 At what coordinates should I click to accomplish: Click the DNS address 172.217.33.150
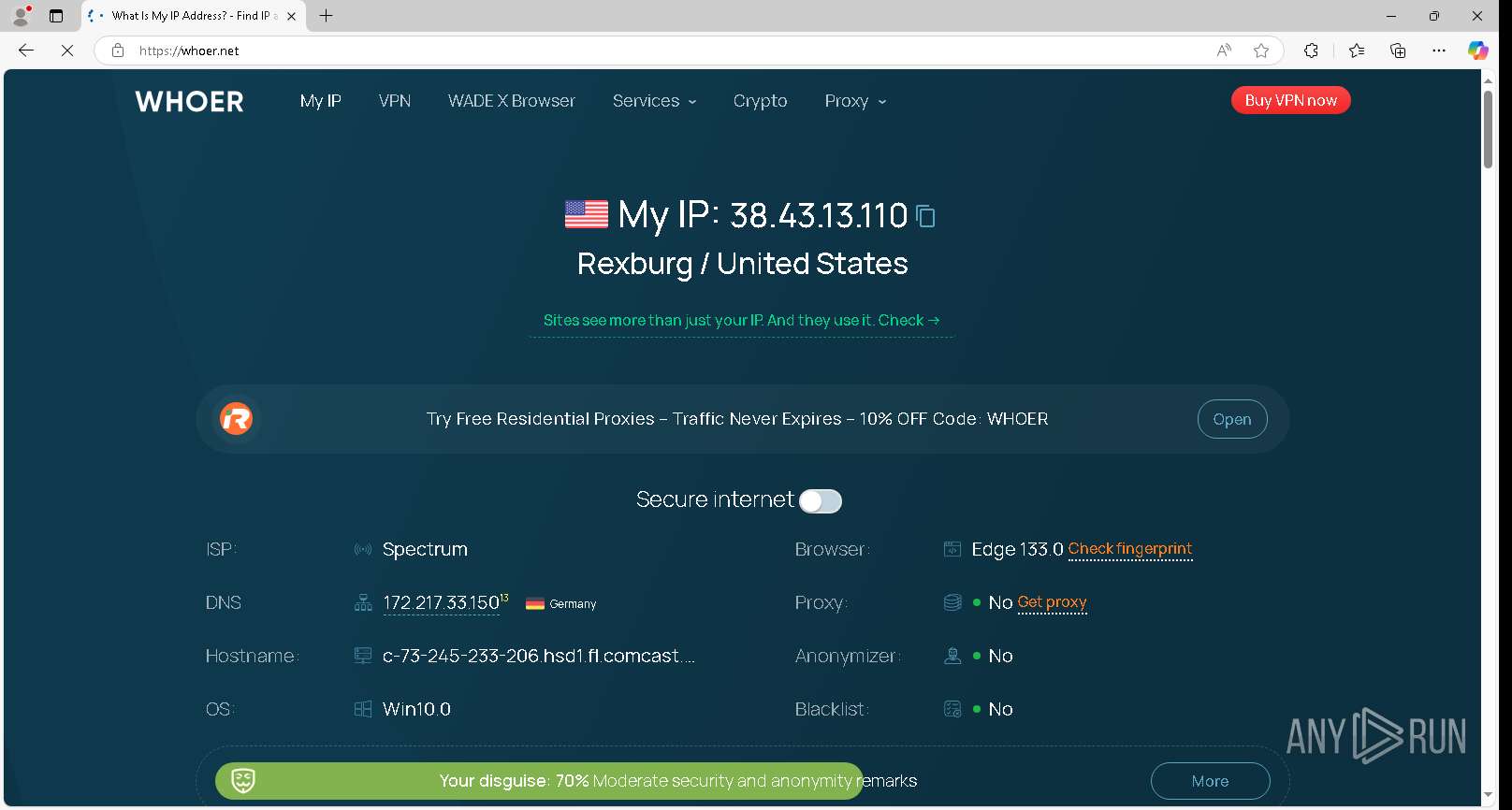pyautogui.click(x=441, y=603)
